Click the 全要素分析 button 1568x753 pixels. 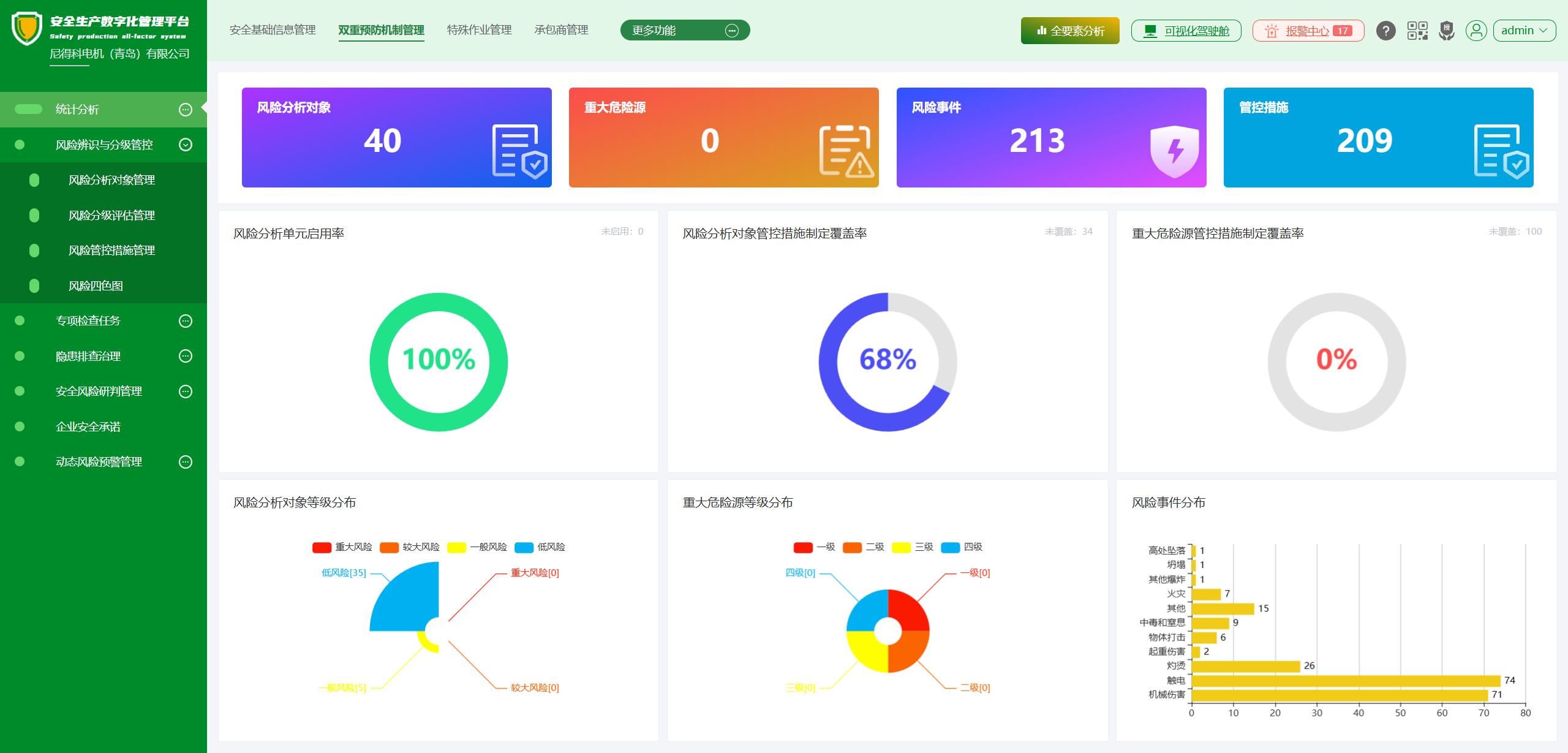click(1069, 31)
